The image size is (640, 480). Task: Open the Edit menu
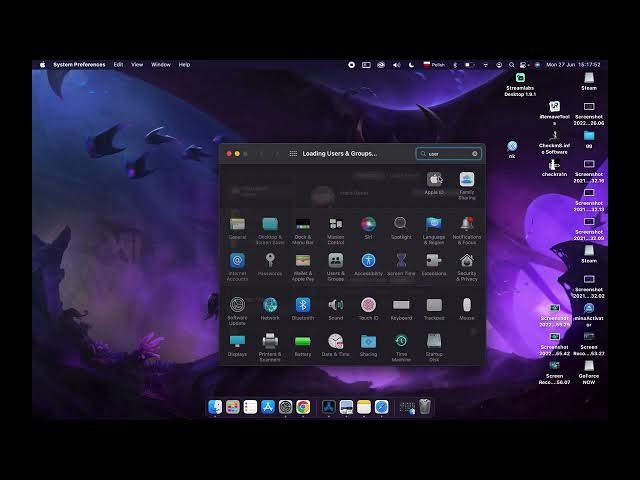(118, 64)
